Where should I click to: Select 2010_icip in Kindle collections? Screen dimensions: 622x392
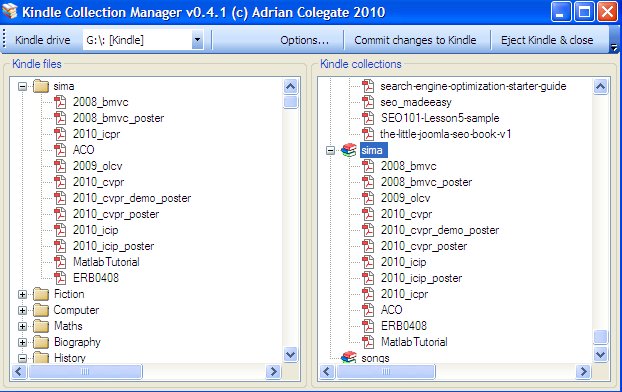403,262
